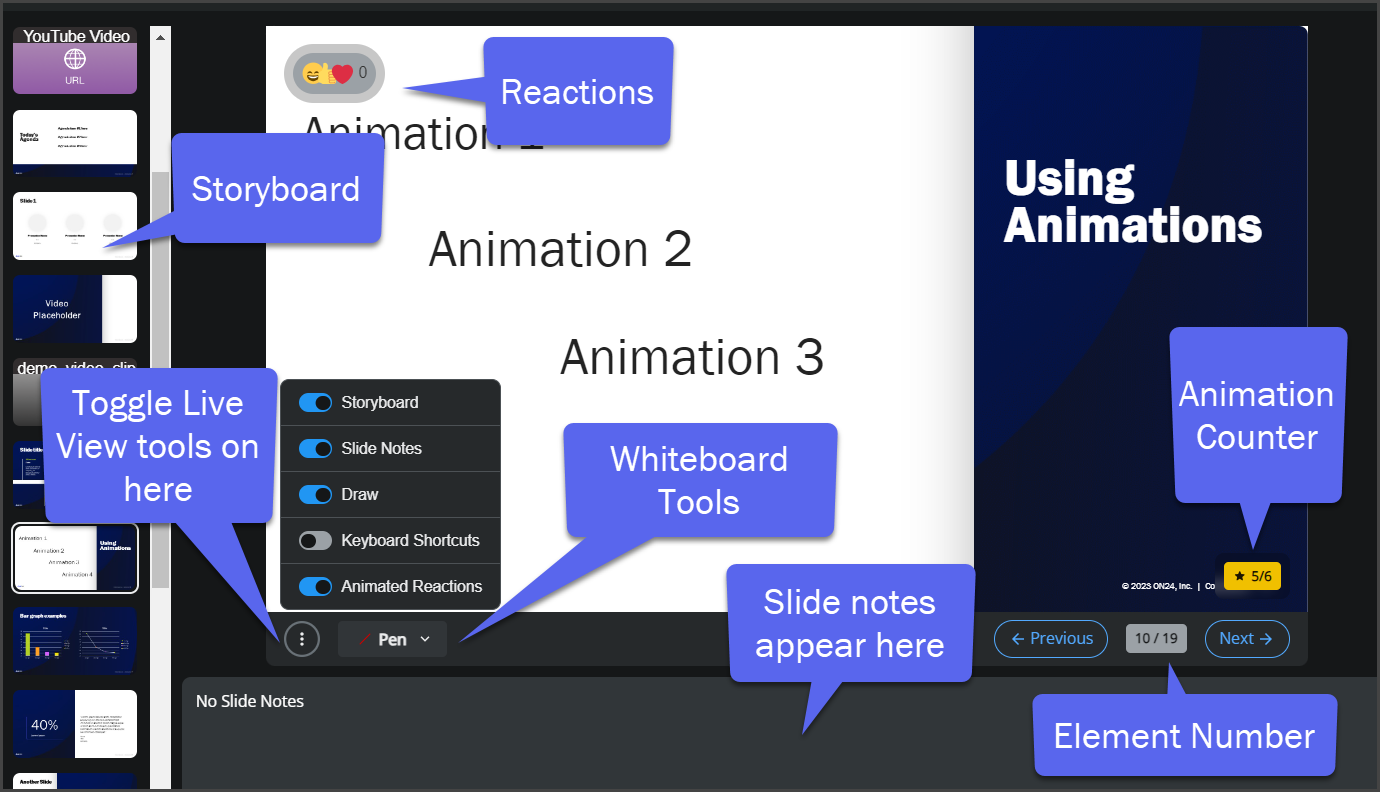Enable the Keyboard Shortcuts switch
Image resolution: width=1380 pixels, height=792 pixels.
click(x=315, y=540)
